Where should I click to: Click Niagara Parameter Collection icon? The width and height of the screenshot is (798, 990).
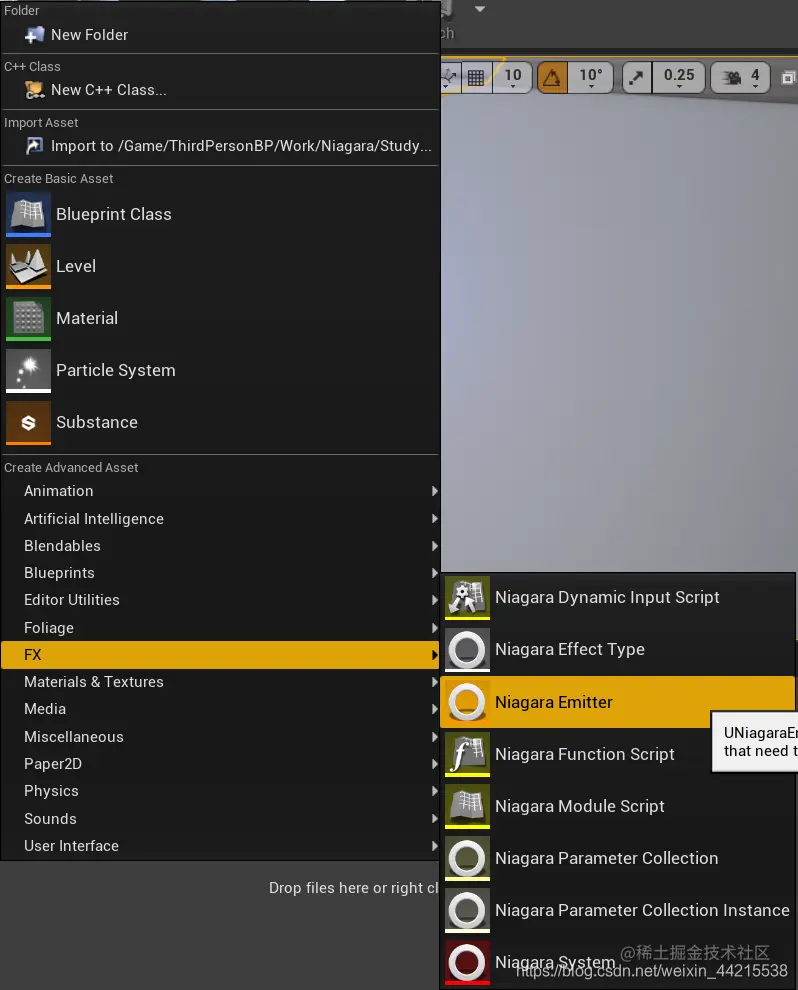[x=467, y=859]
